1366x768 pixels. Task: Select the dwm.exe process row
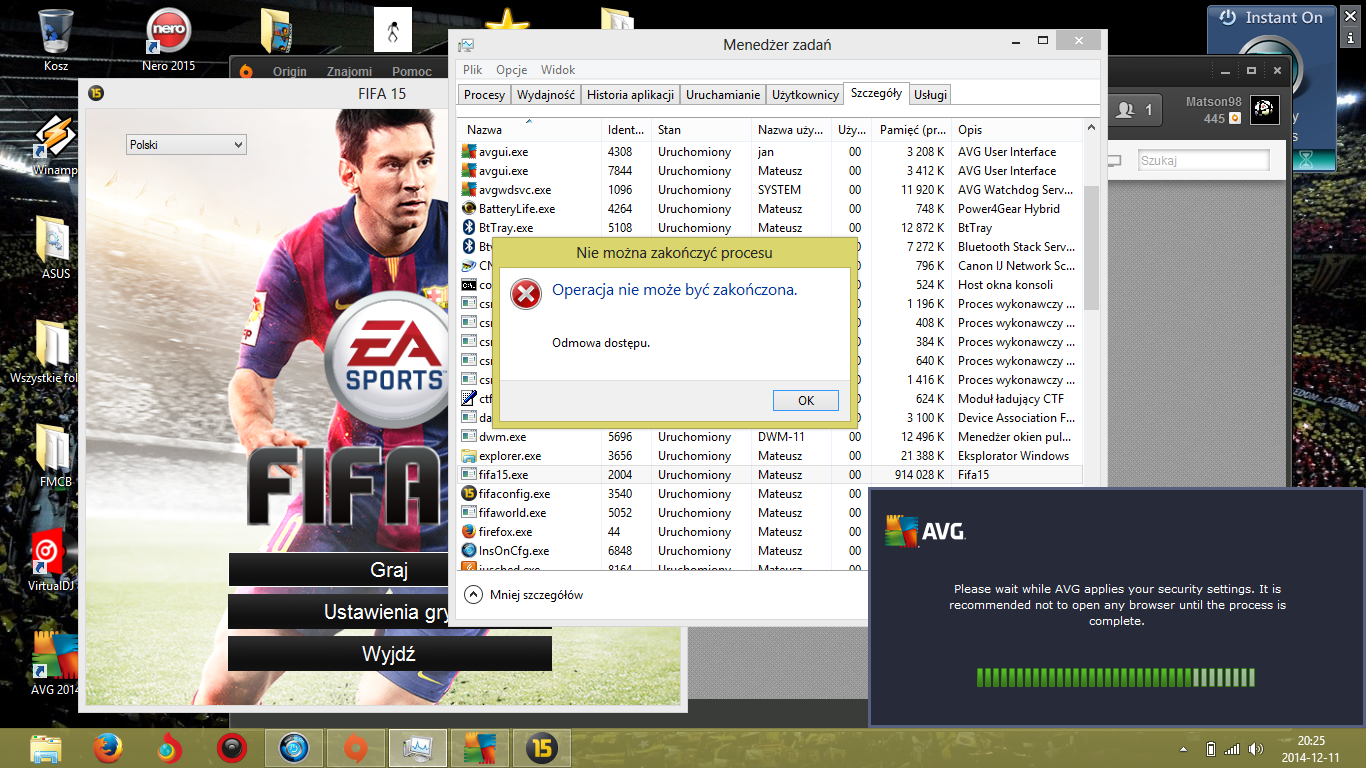pyautogui.click(x=770, y=437)
